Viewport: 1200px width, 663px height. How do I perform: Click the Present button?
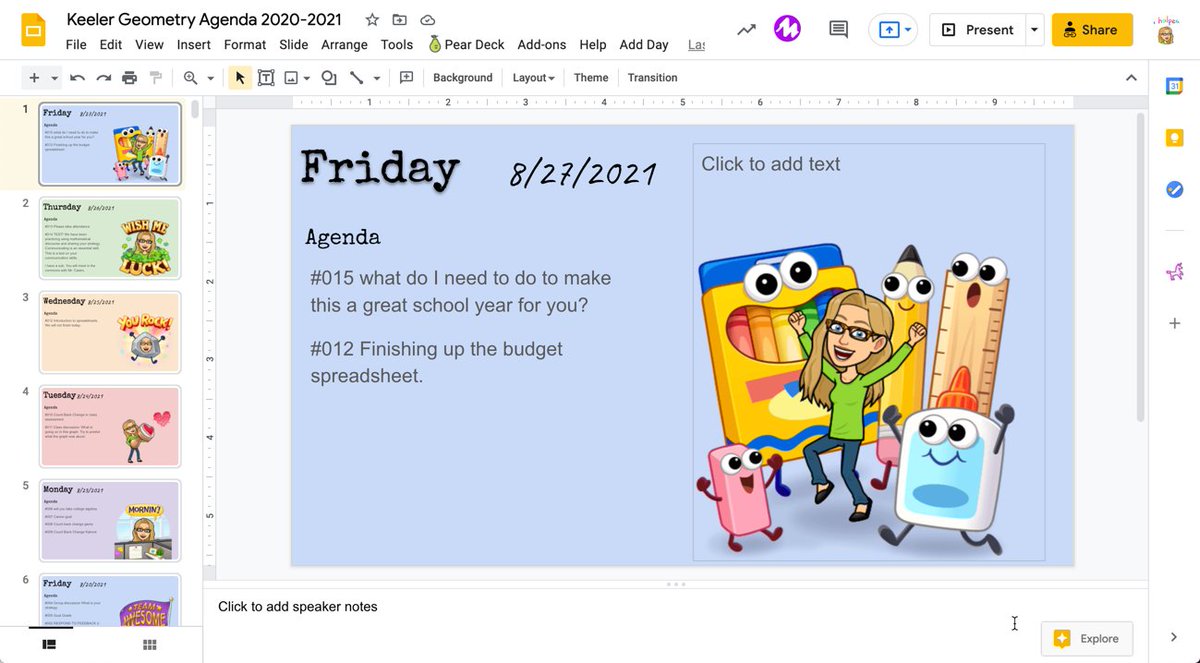point(978,30)
